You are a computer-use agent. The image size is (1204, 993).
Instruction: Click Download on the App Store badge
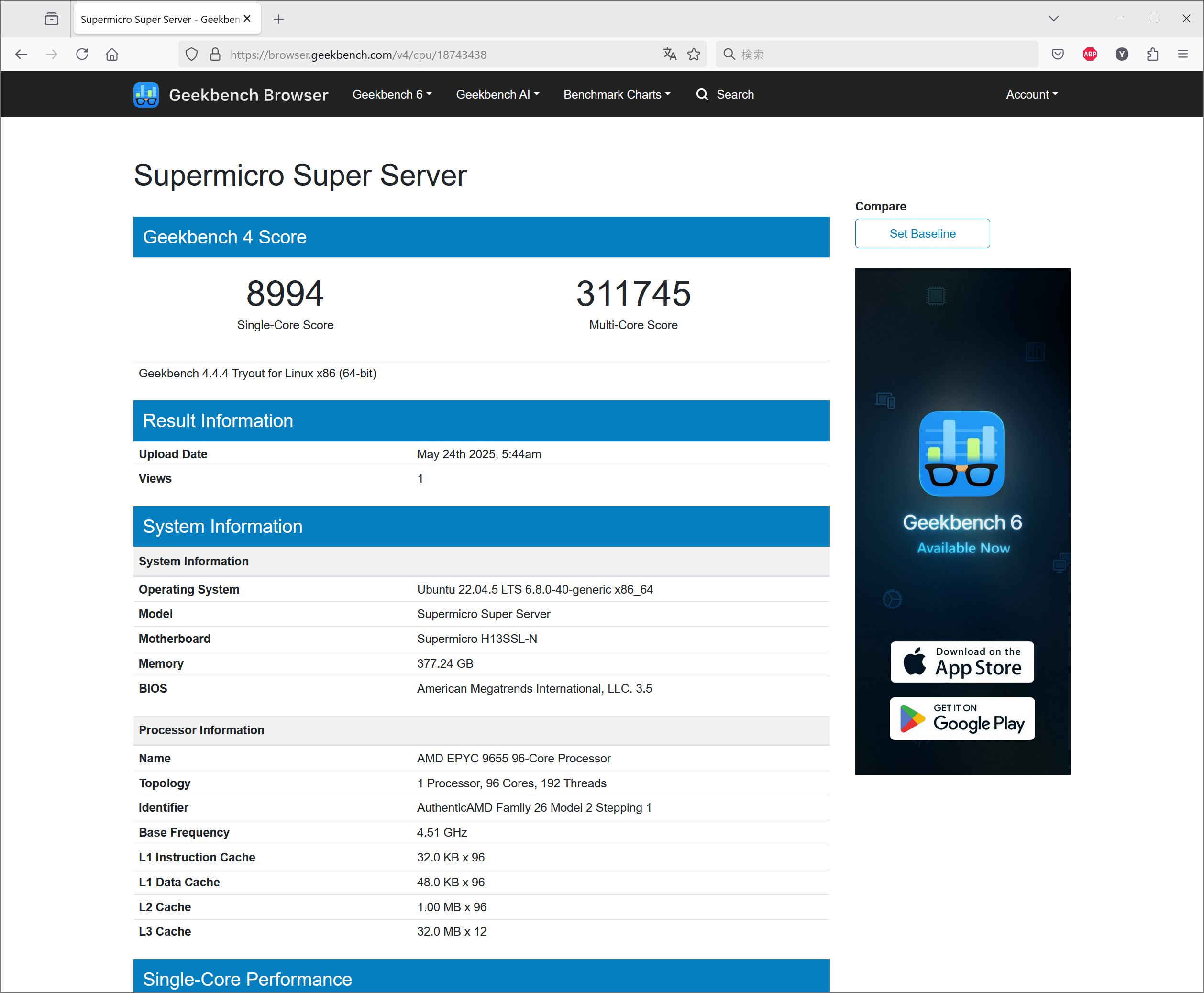click(x=962, y=662)
